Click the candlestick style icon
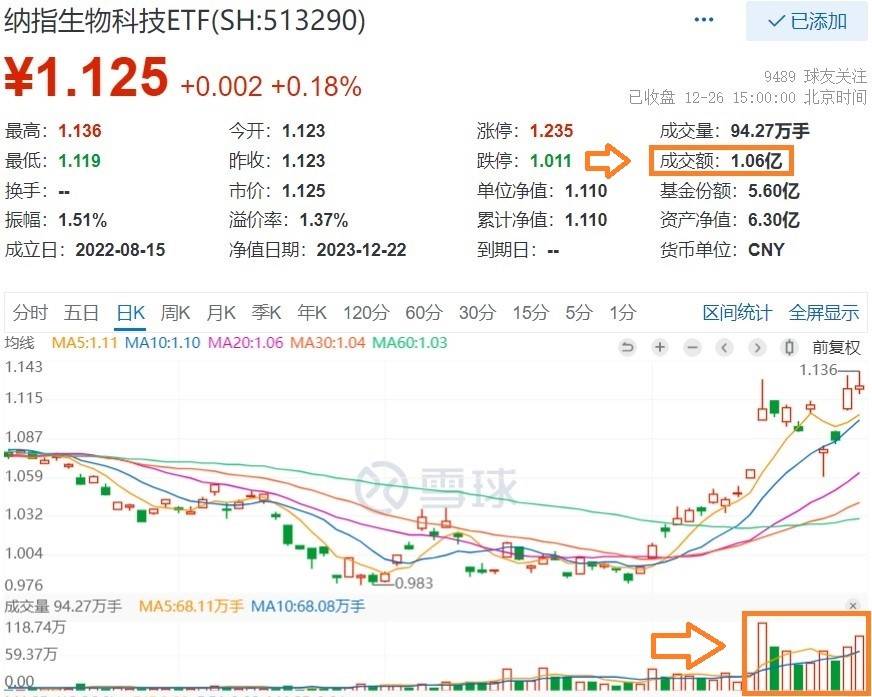This screenshot has width=872, height=697. [789, 348]
